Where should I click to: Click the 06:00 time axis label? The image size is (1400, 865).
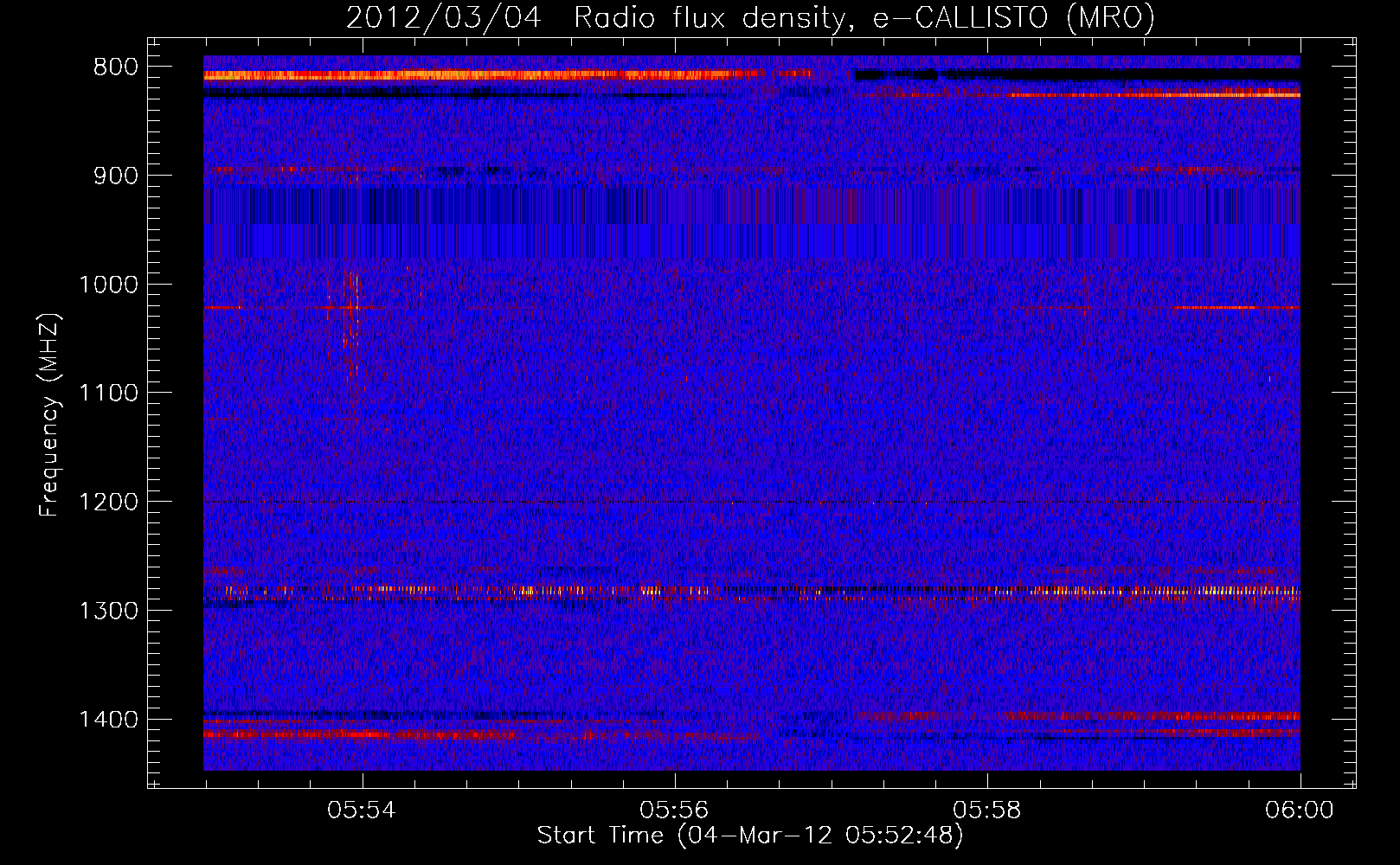[1300, 811]
